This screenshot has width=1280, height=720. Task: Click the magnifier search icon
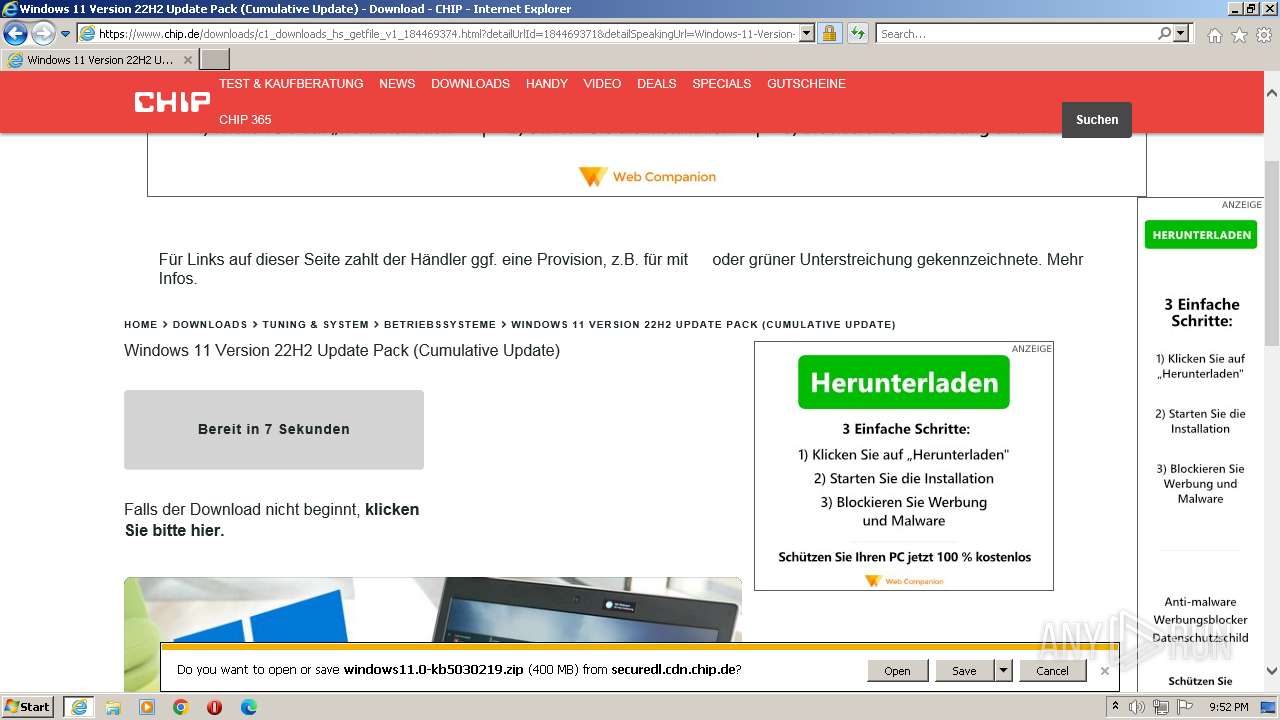click(1164, 33)
